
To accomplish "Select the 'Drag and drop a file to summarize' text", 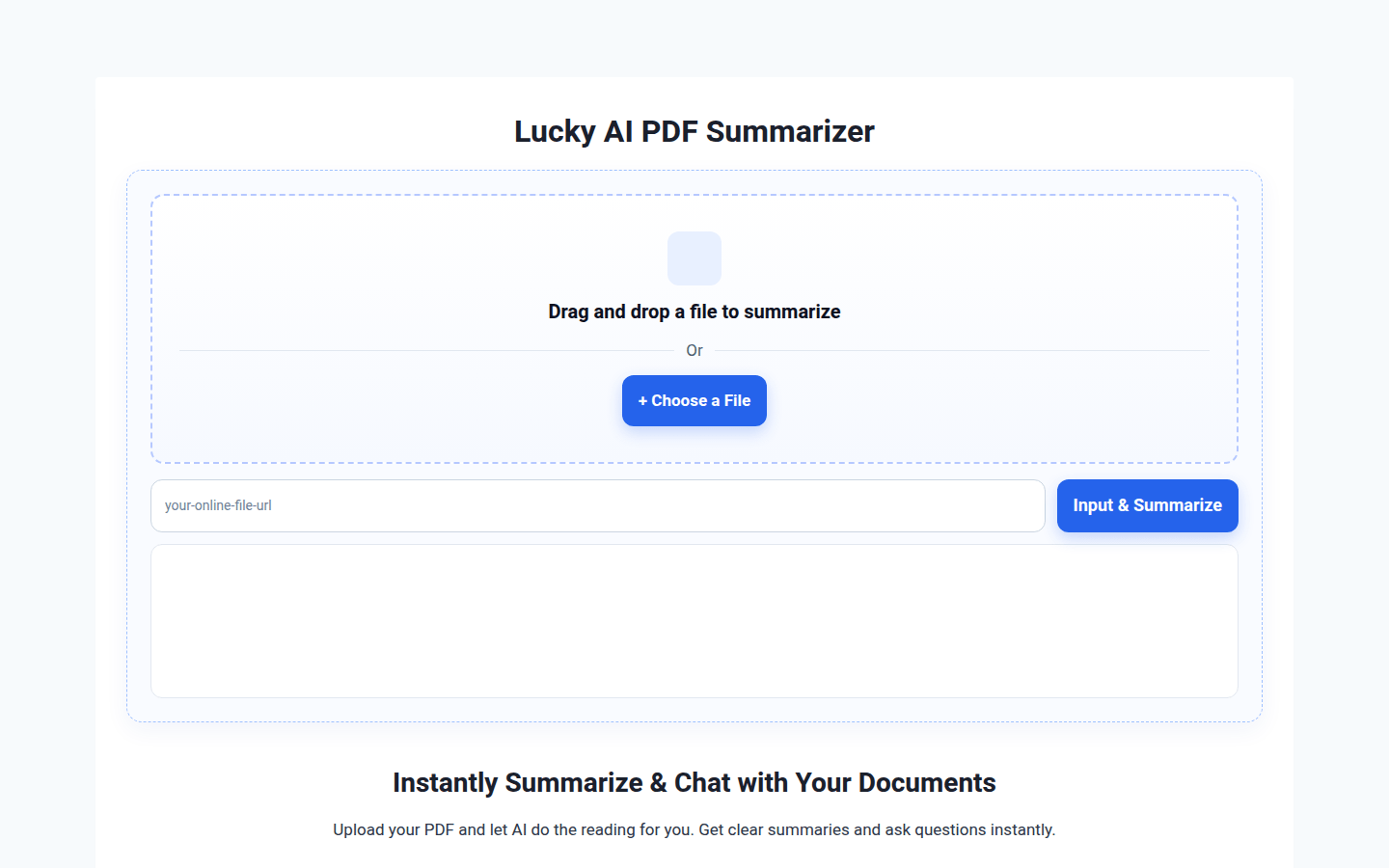I will pos(694,311).
